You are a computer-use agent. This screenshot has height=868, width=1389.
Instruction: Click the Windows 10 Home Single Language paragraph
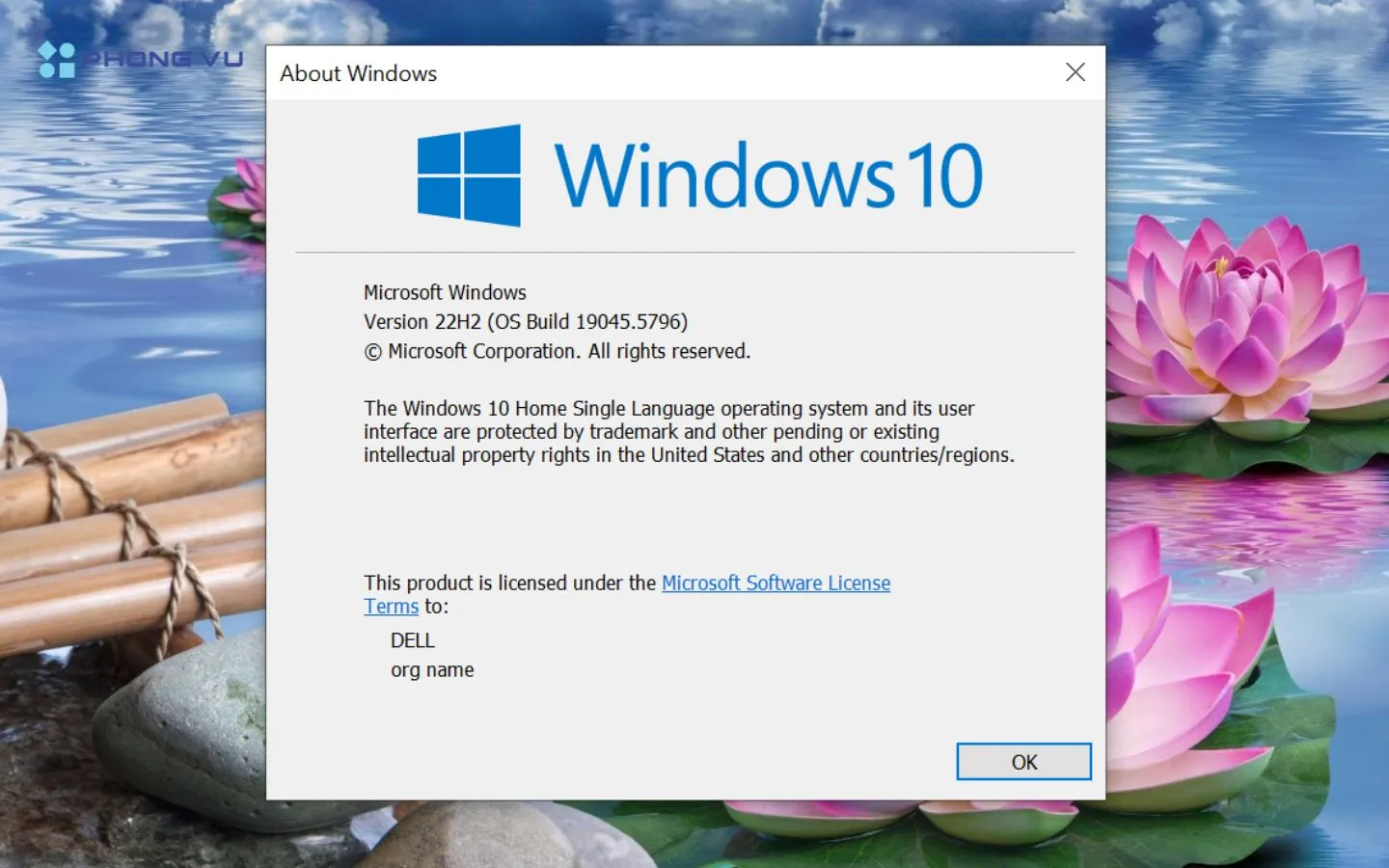688,432
